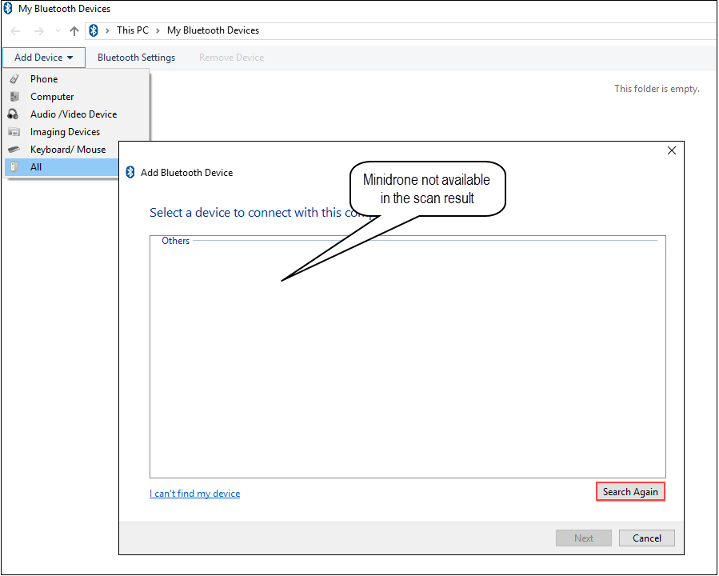Viewport: 719px width, 576px height.
Task: Expand the recent locations chevron
Action: tap(57, 31)
